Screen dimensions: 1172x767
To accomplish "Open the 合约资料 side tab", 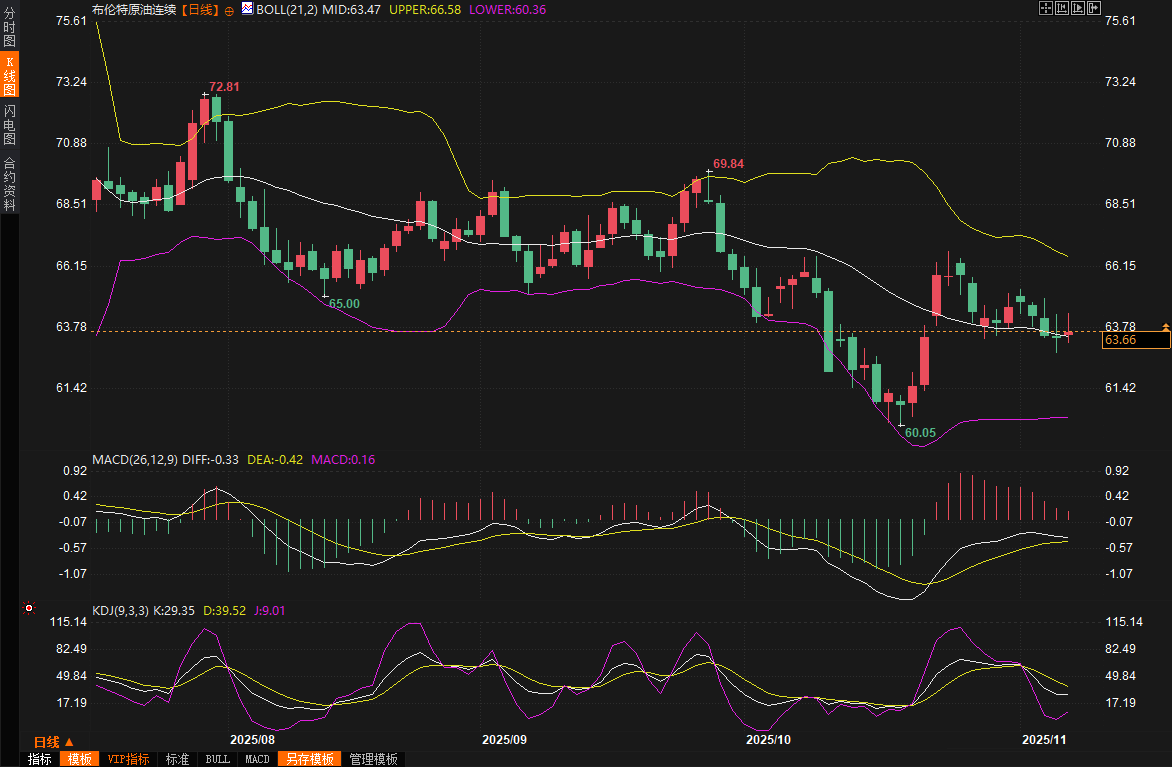I will [x=9, y=183].
